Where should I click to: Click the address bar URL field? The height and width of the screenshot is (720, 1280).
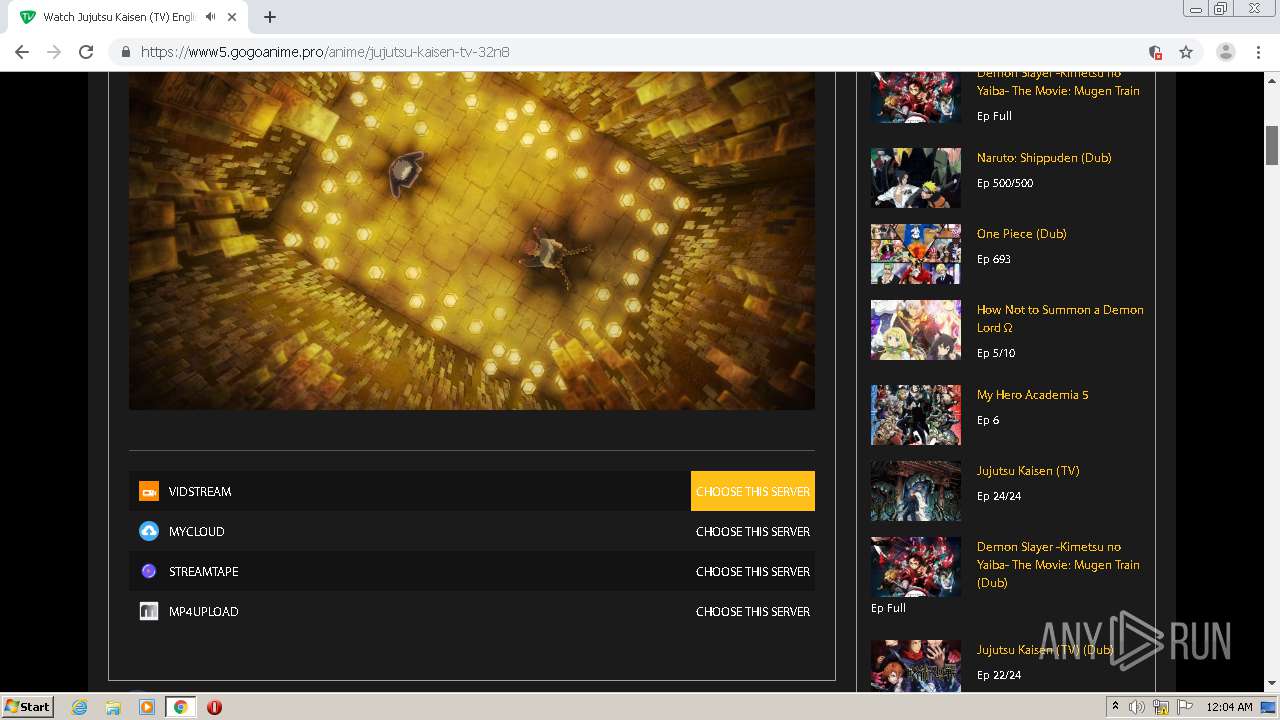pos(640,52)
